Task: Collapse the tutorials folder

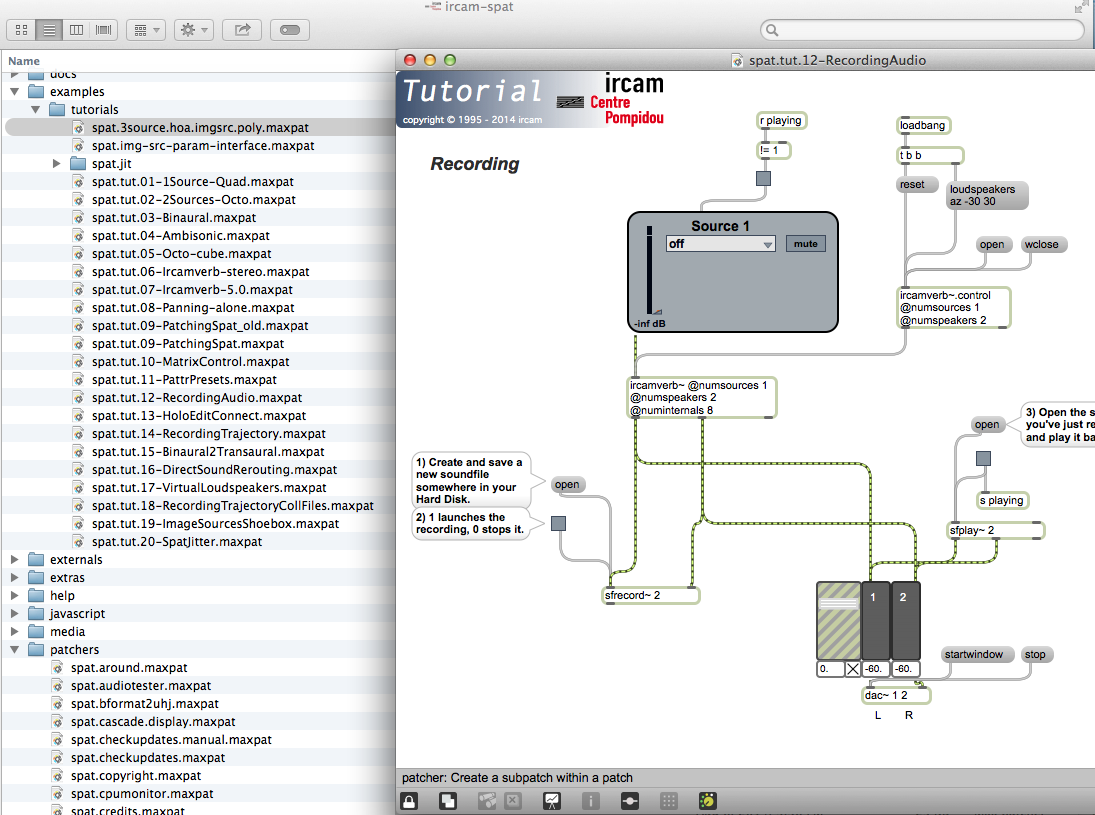Action: coord(36,110)
